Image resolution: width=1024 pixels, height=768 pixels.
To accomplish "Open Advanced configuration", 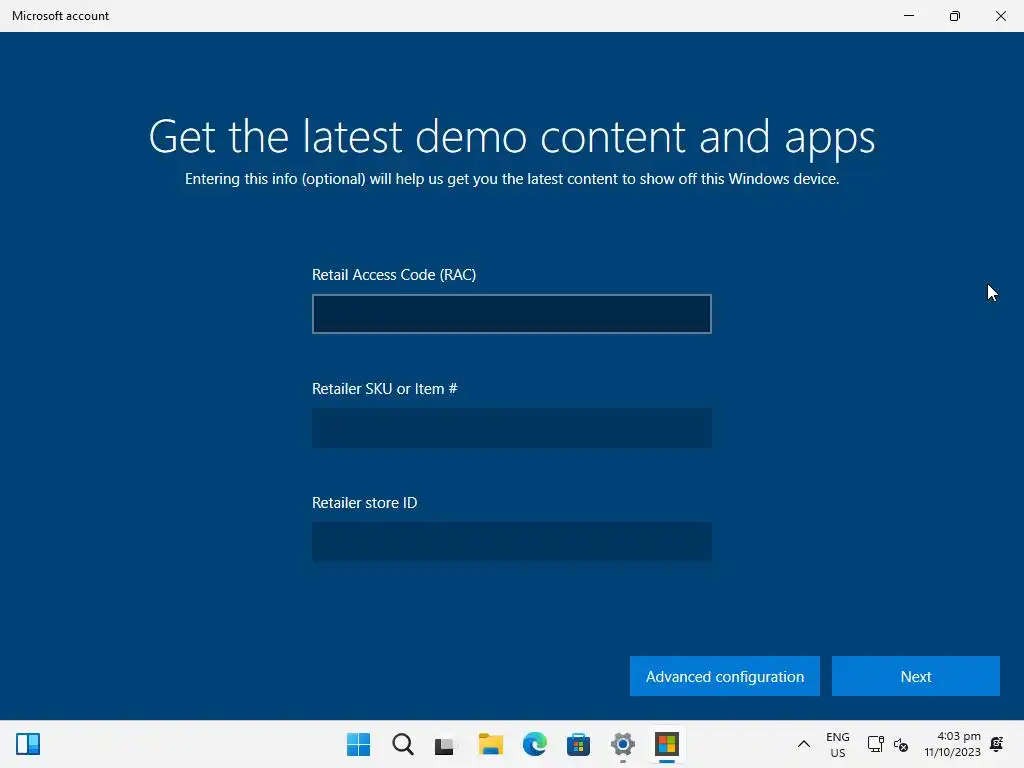I will [724, 676].
